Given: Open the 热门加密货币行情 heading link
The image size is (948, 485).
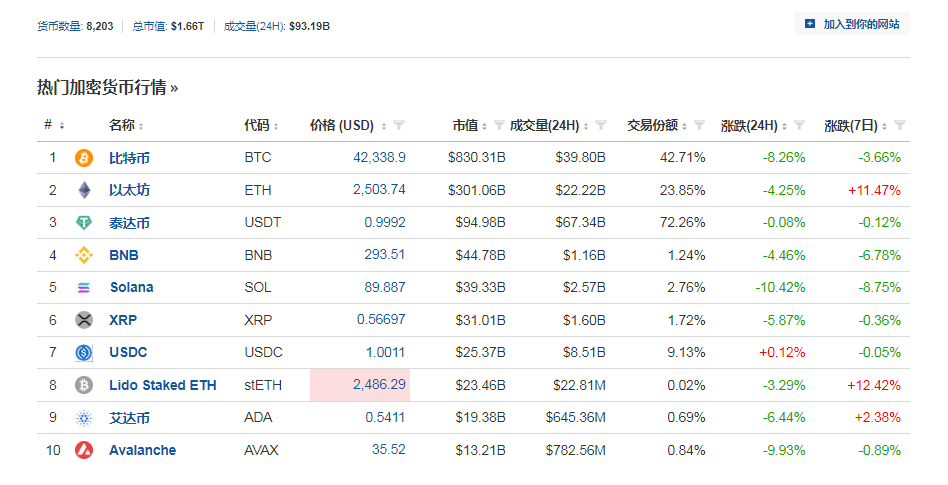Looking at the screenshot, I should click(107, 88).
